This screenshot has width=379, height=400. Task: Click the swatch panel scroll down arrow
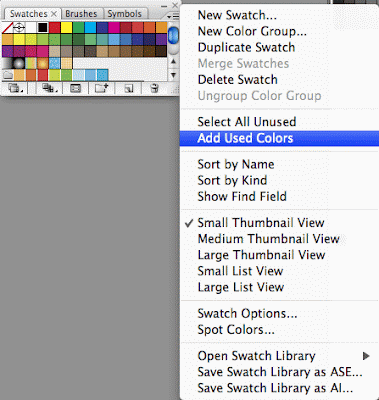pos(173,75)
